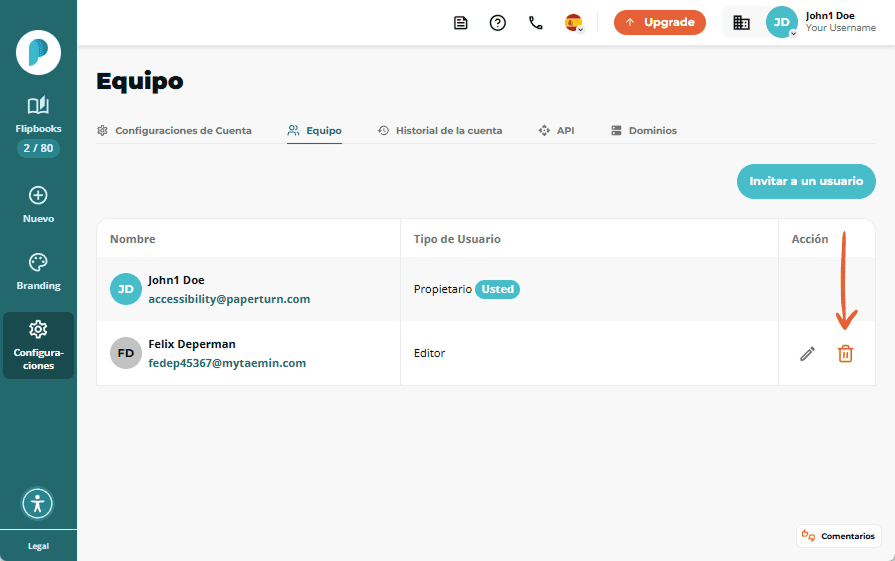Click the Paperturn logo in sidebar
Viewport: 895px width, 561px height.
(38, 53)
